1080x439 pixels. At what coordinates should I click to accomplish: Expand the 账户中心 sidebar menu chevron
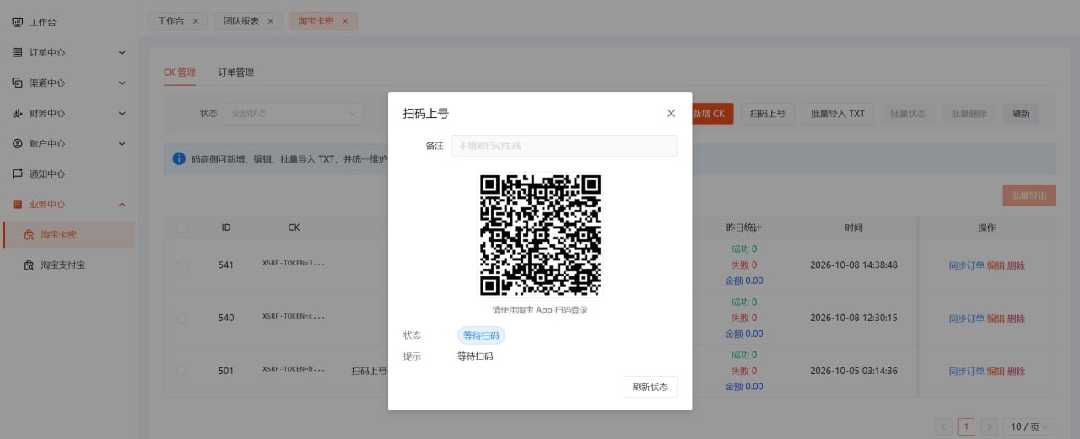(x=122, y=143)
